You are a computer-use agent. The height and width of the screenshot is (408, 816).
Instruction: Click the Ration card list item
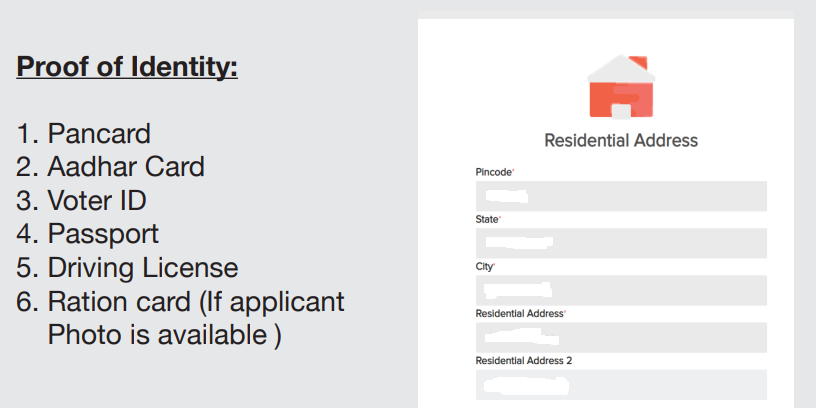coord(181,318)
